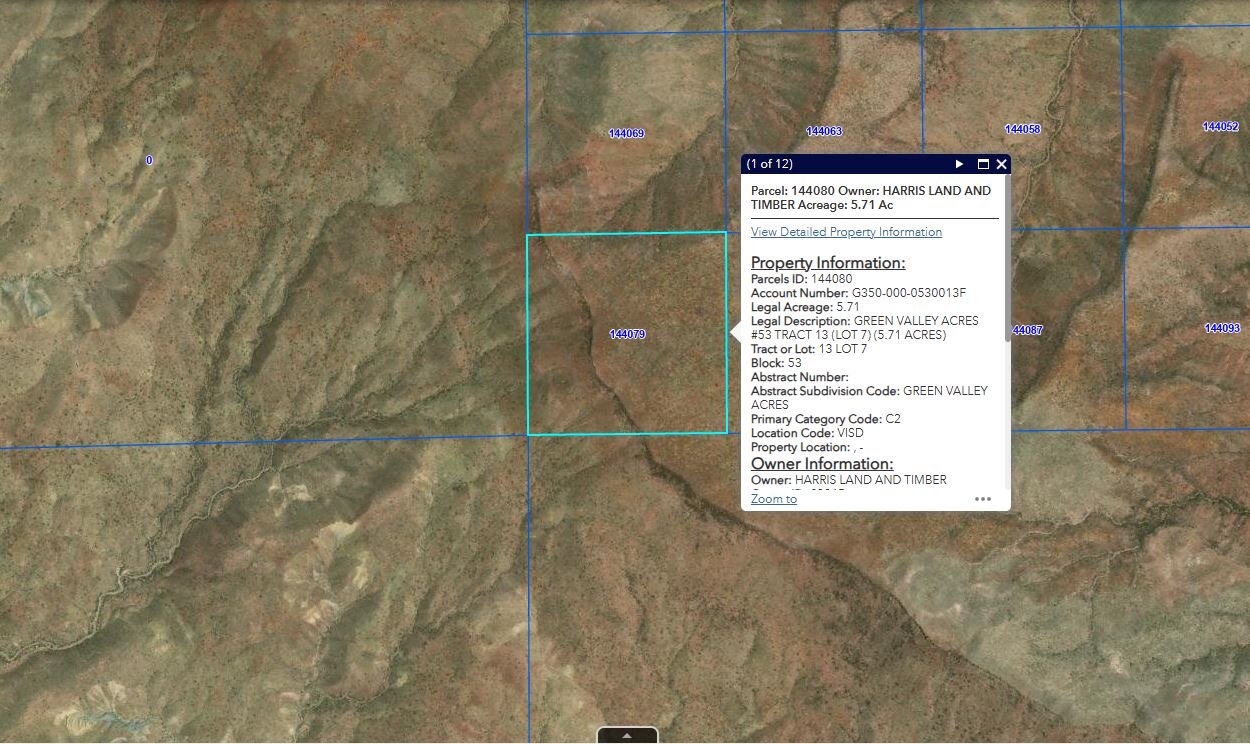Click the Owner Information heading

coord(822,464)
